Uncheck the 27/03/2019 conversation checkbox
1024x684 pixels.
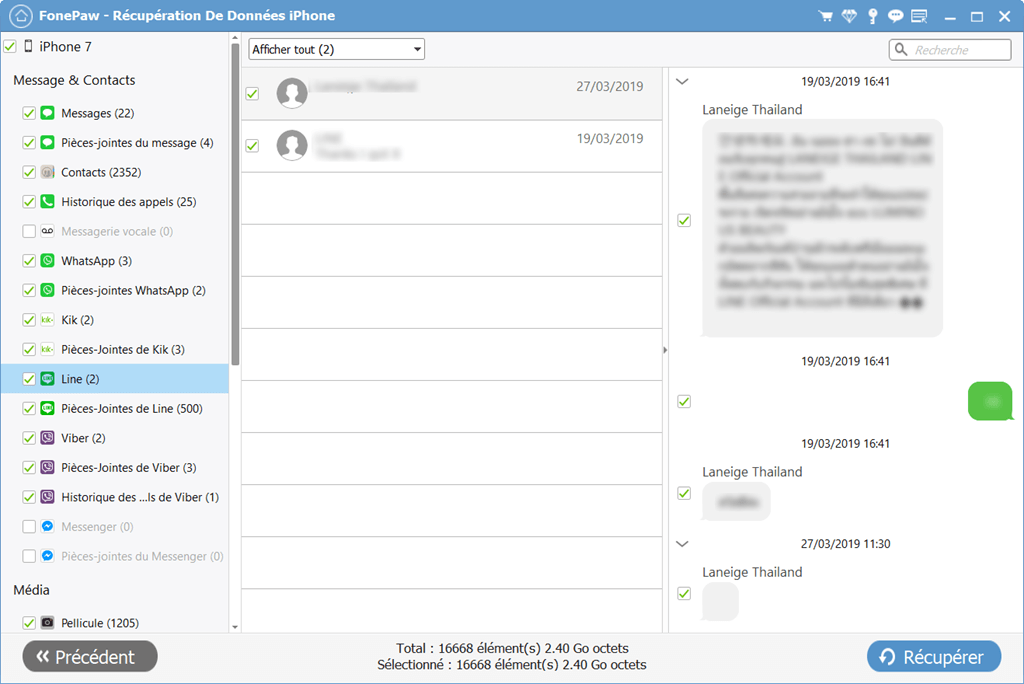252,93
